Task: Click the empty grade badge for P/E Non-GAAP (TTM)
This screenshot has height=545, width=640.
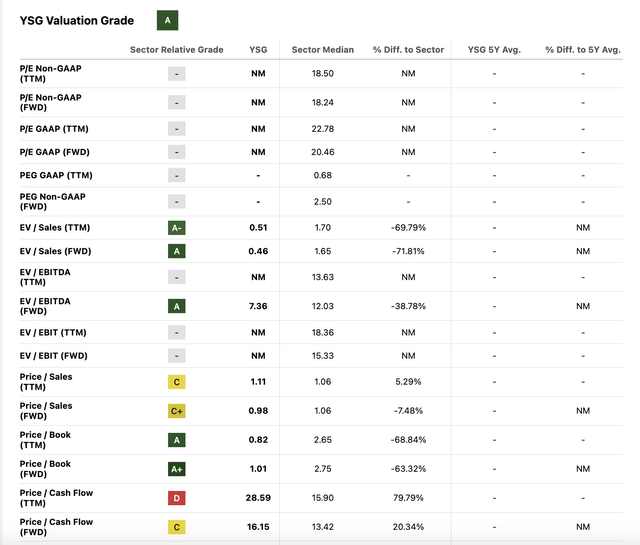Action: point(177,74)
